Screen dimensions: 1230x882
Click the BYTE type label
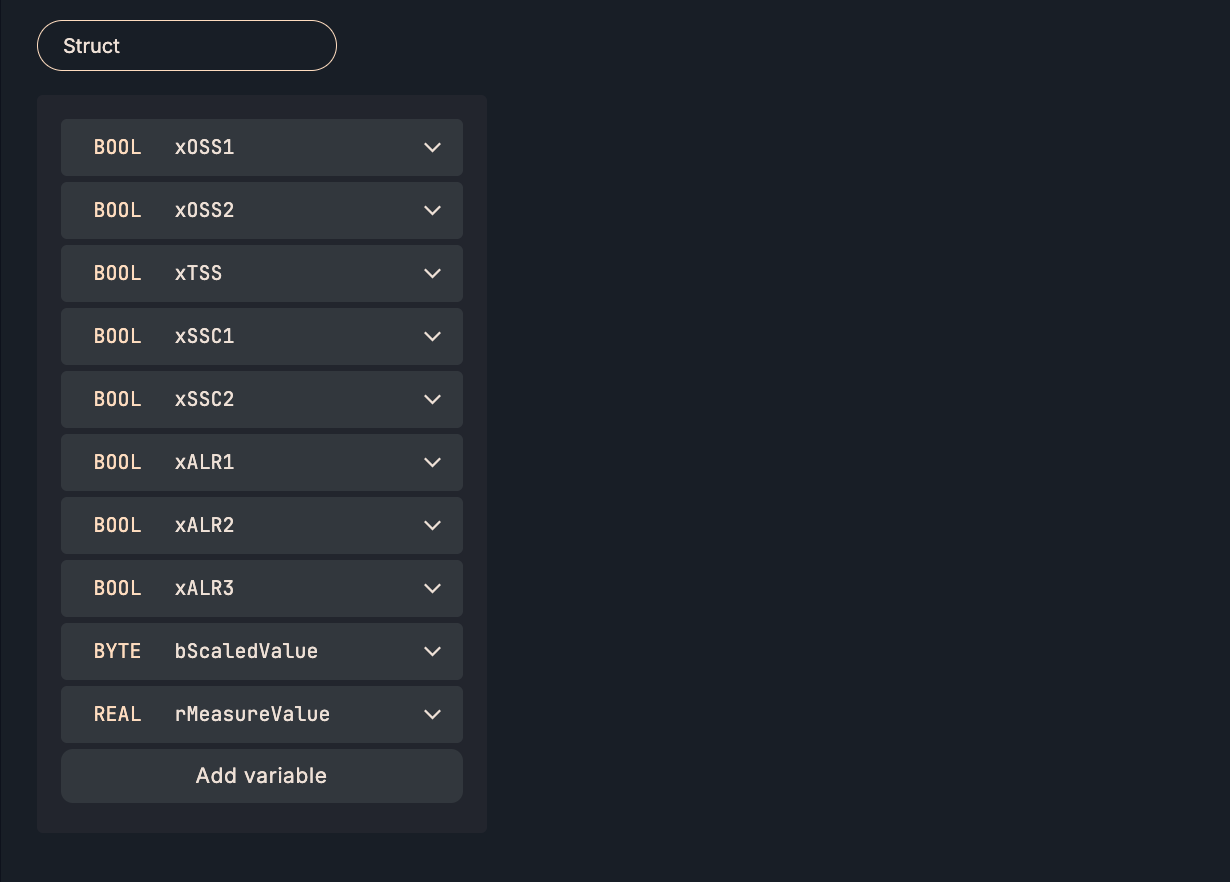click(118, 652)
